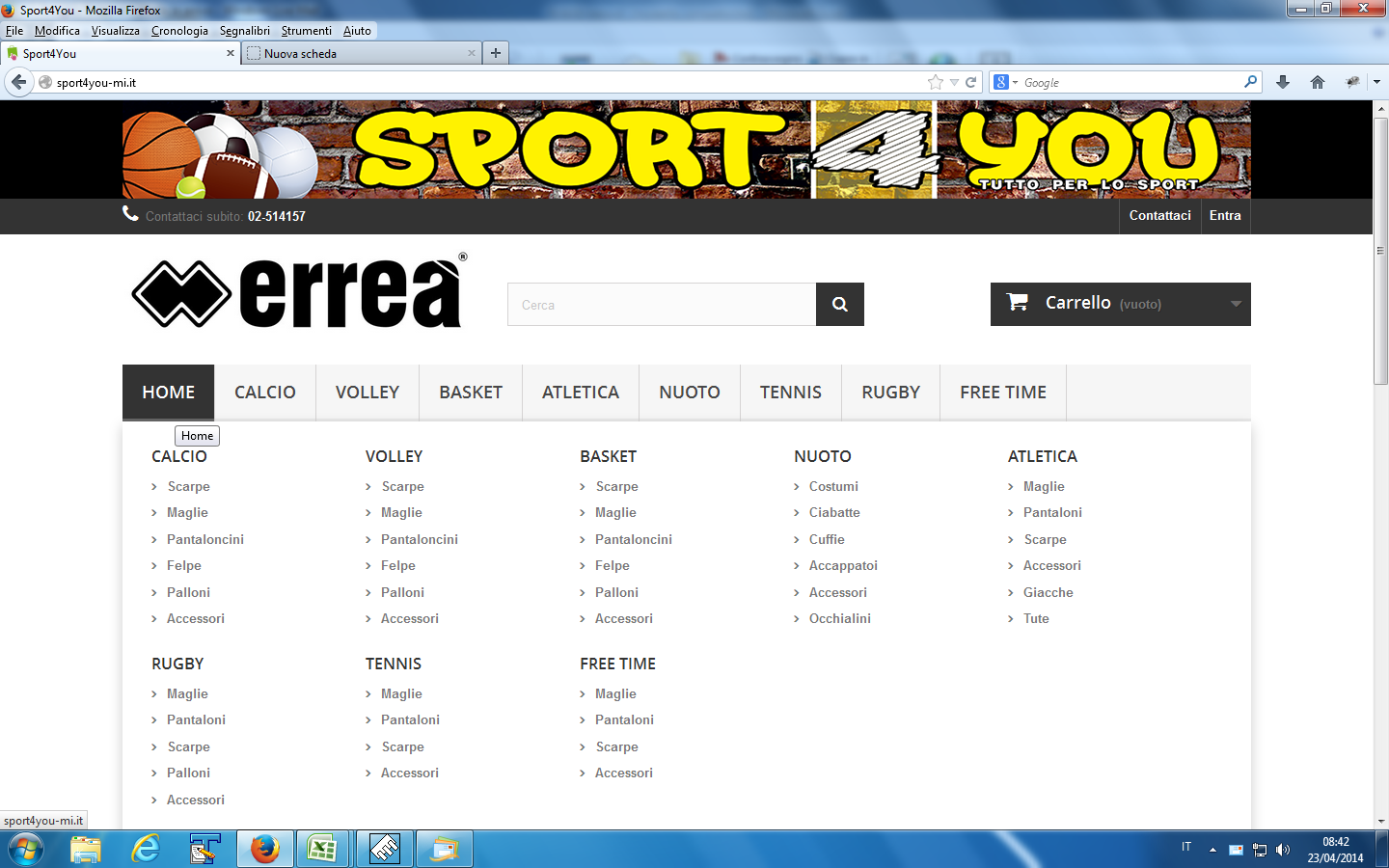This screenshot has width=1389, height=868.
Task: Click the Contattaci link in the header
Action: tap(1160, 216)
